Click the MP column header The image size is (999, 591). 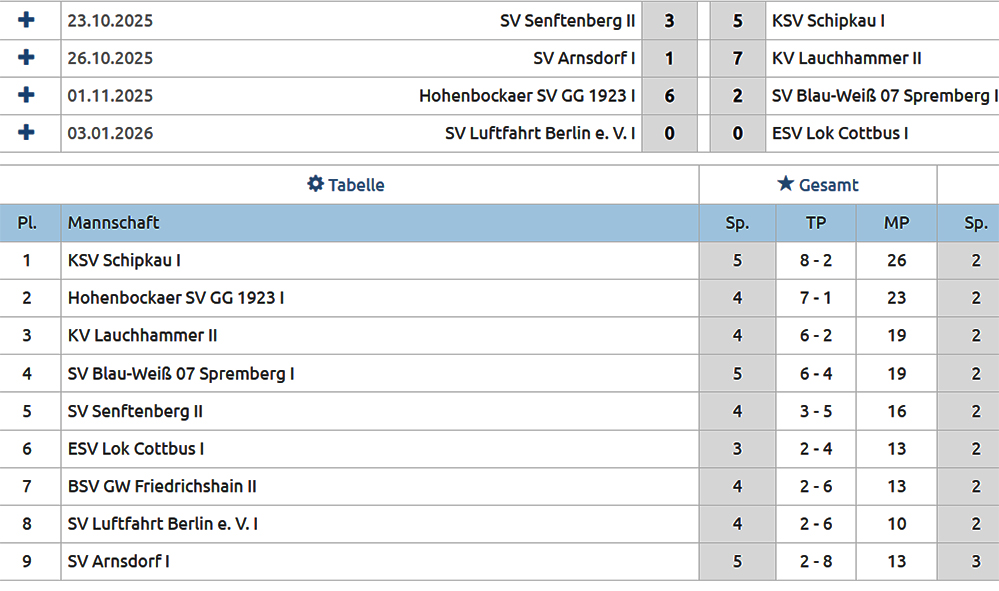[896, 223]
